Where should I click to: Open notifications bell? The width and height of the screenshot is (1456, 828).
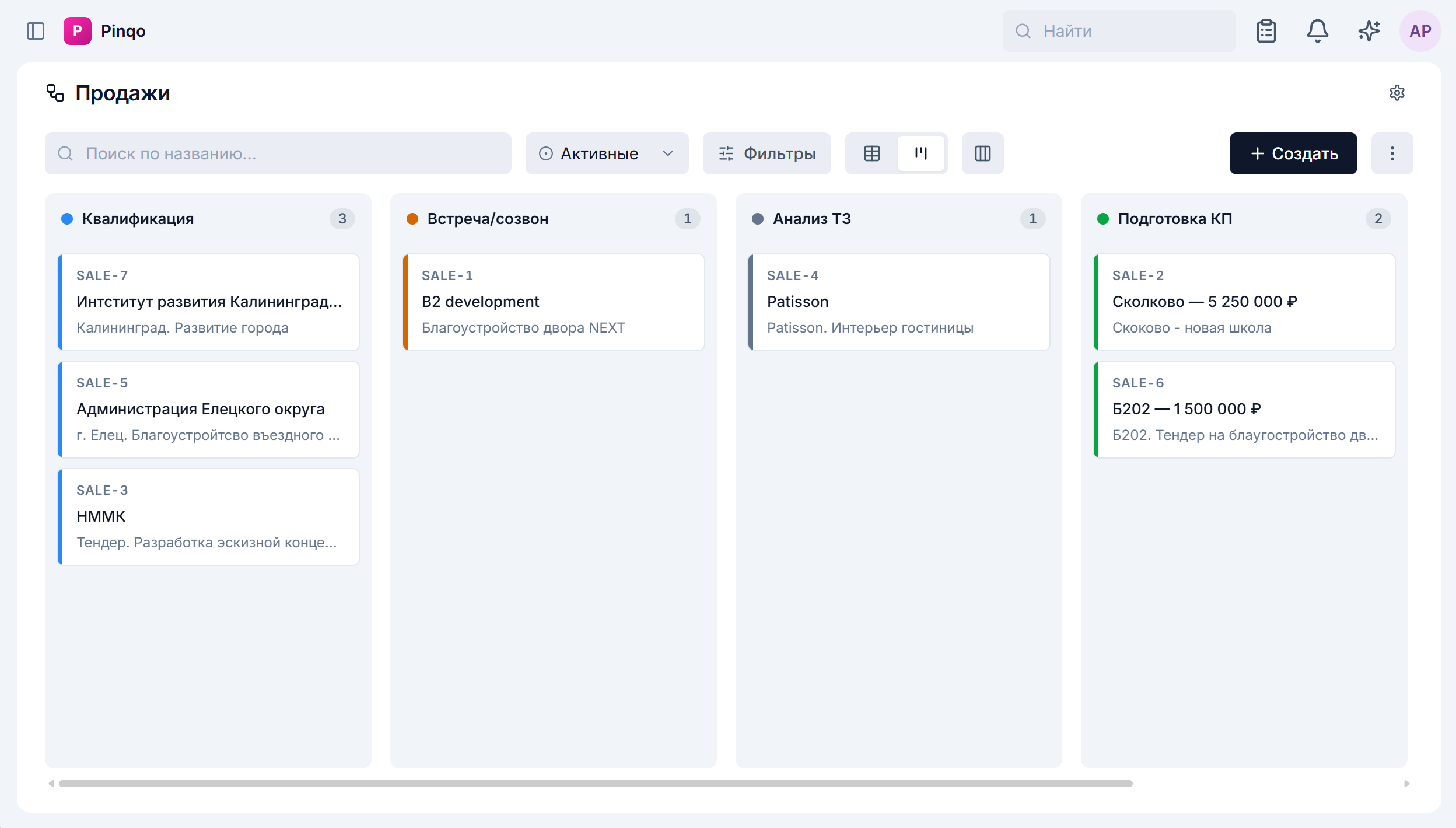[x=1317, y=31]
